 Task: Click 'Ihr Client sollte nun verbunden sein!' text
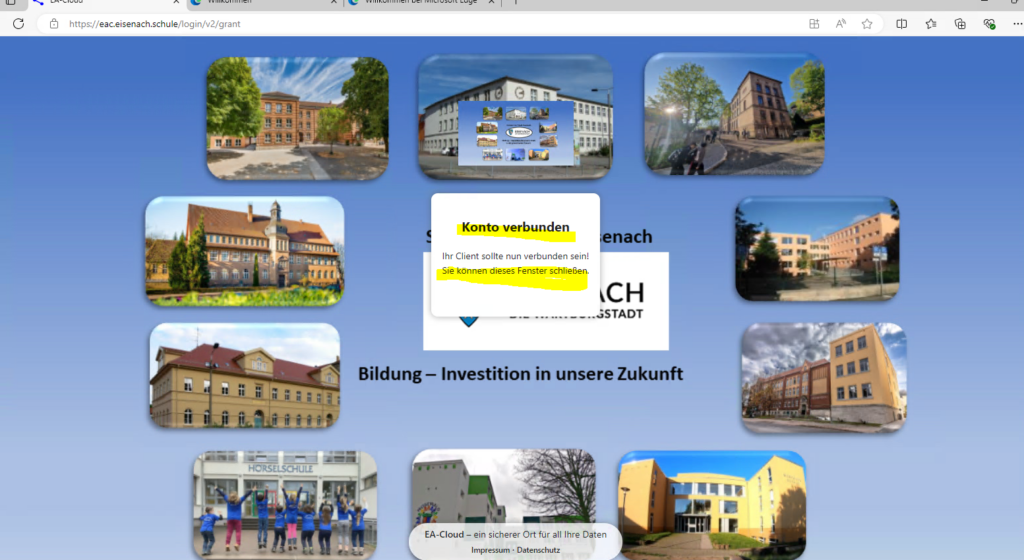515,256
